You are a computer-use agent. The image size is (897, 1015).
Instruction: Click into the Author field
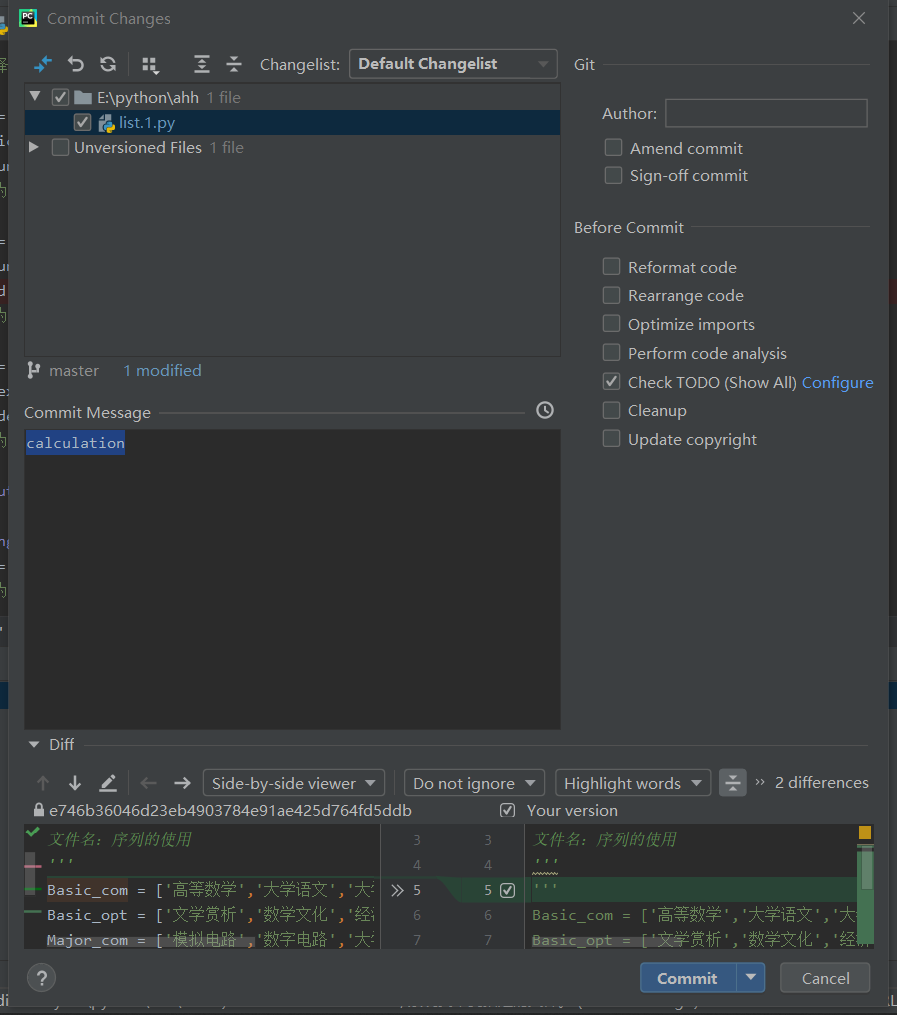(766, 113)
